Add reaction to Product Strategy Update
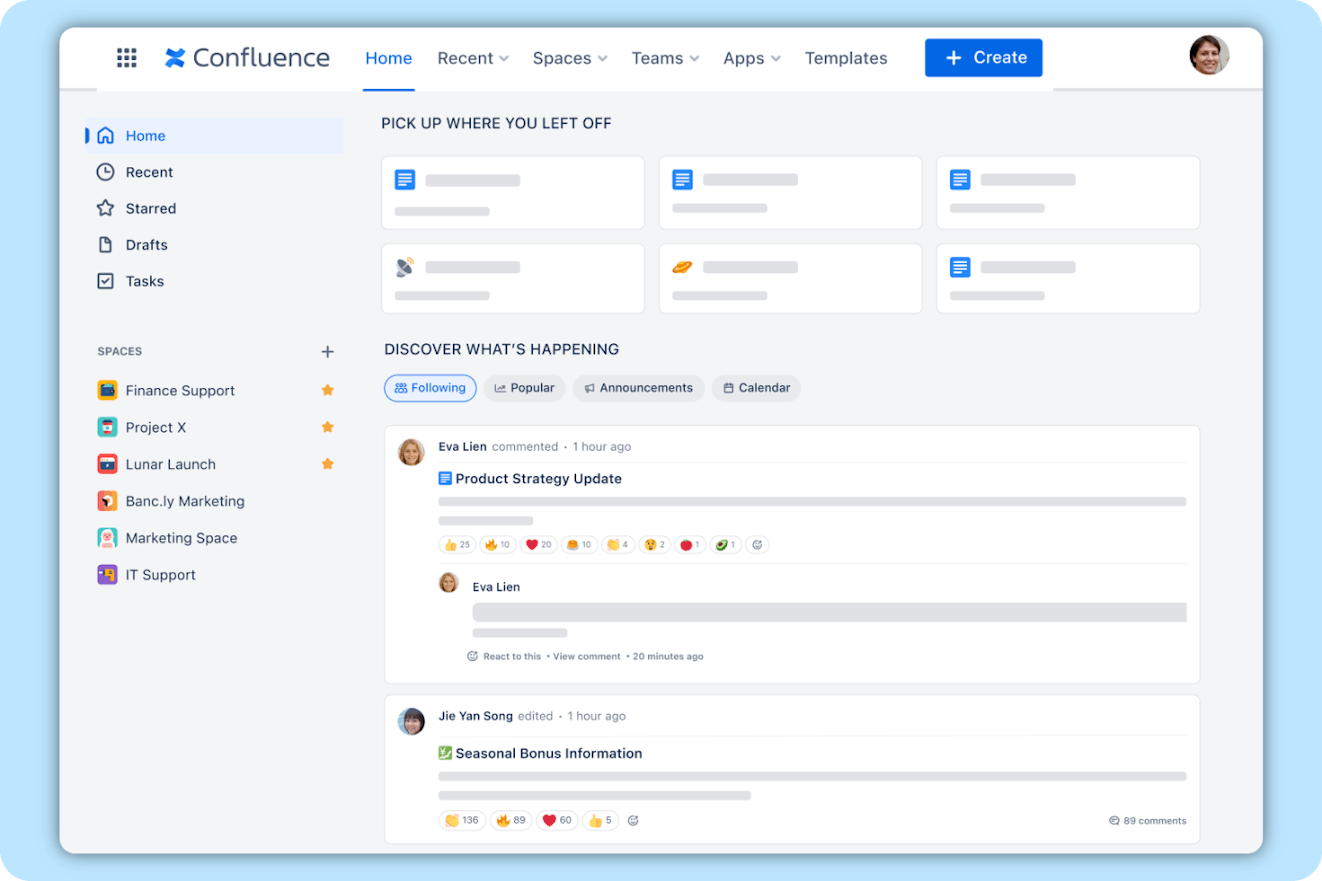The height and width of the screenshot is (881, 1322). point(758,545)
